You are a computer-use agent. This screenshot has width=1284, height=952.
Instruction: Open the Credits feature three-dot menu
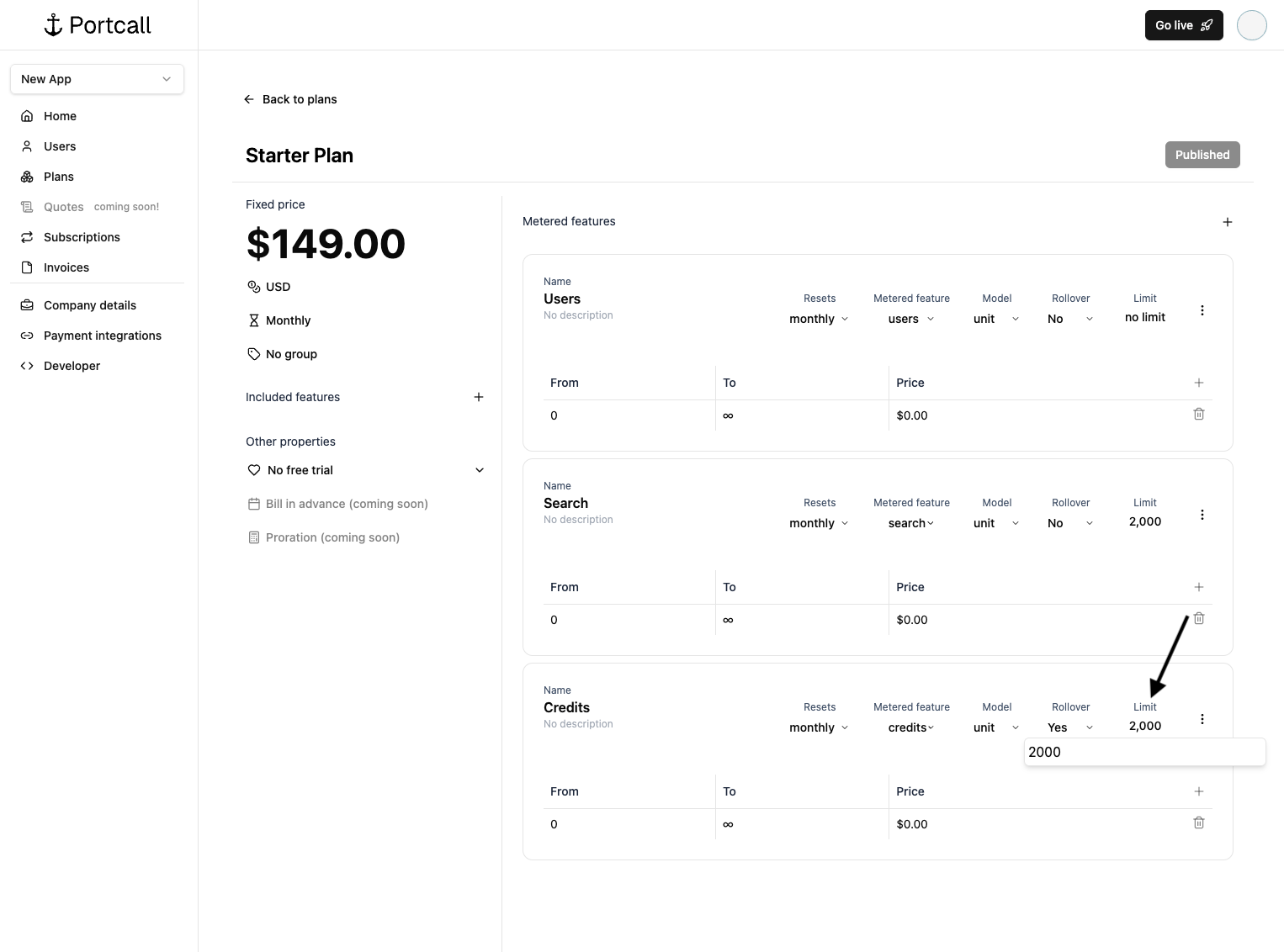1202,719
